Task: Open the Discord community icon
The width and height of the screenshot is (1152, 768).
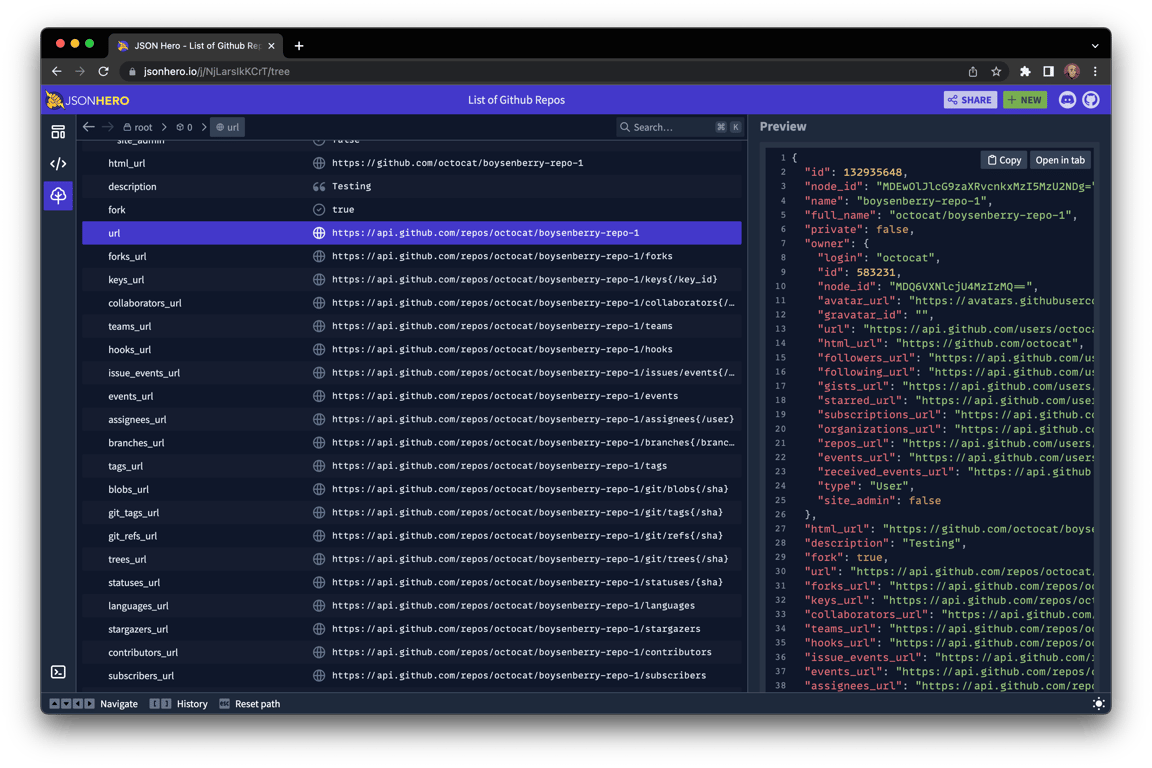Action: [1067, 100]
